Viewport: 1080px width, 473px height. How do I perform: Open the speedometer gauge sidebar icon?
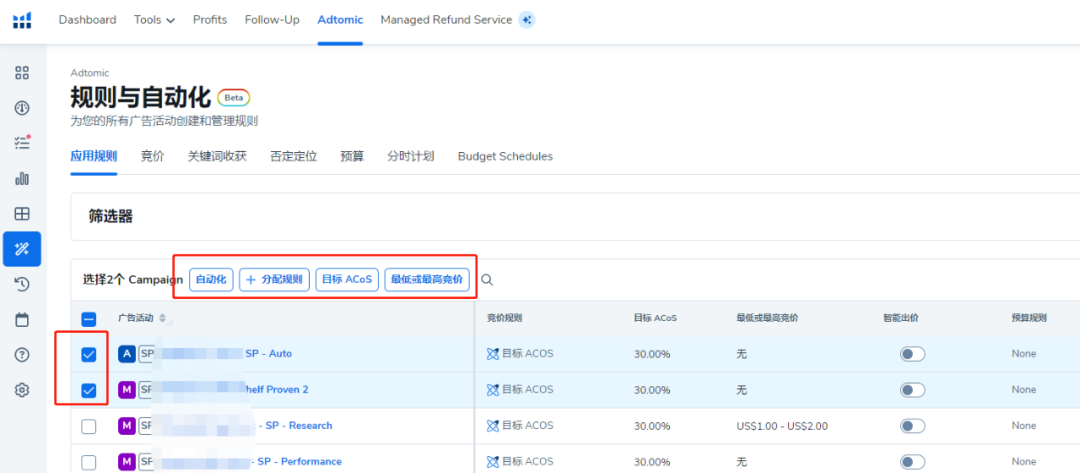22,108
